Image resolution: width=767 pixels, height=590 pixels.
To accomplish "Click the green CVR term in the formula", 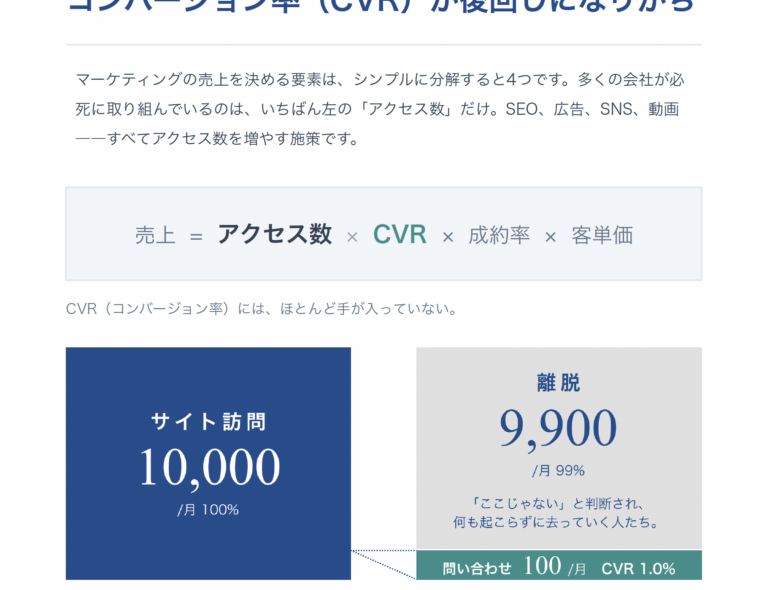I will pyautogui.click(x=400, y=234).
